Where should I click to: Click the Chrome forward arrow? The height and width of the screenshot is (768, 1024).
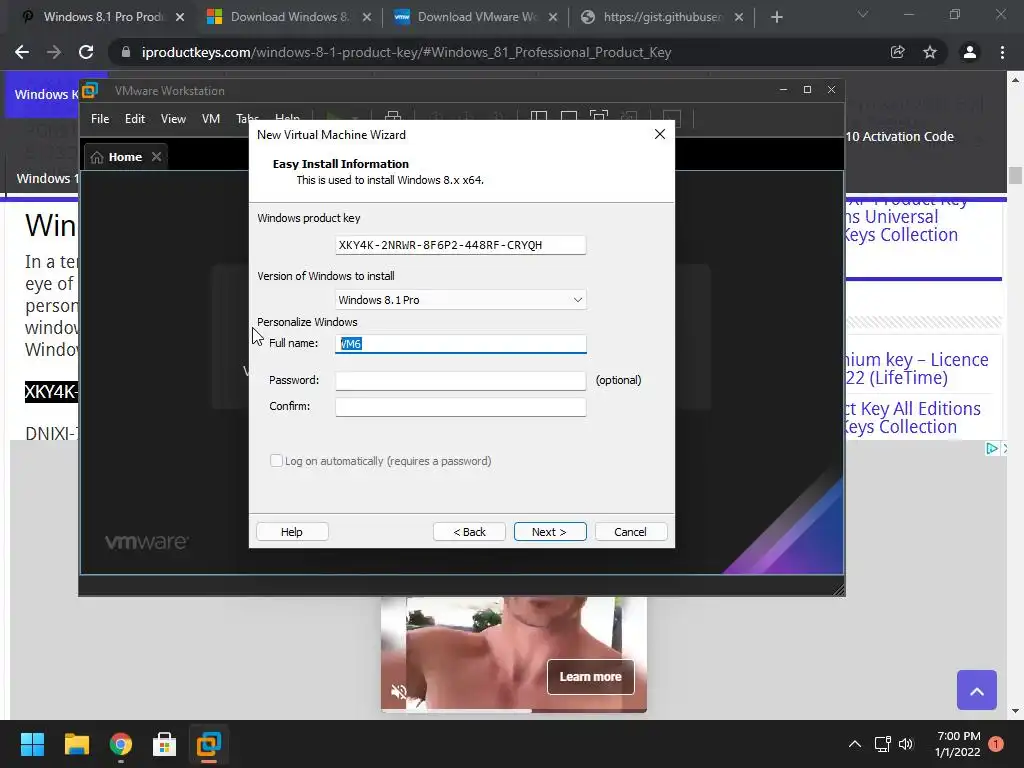(x=54, y=52)
